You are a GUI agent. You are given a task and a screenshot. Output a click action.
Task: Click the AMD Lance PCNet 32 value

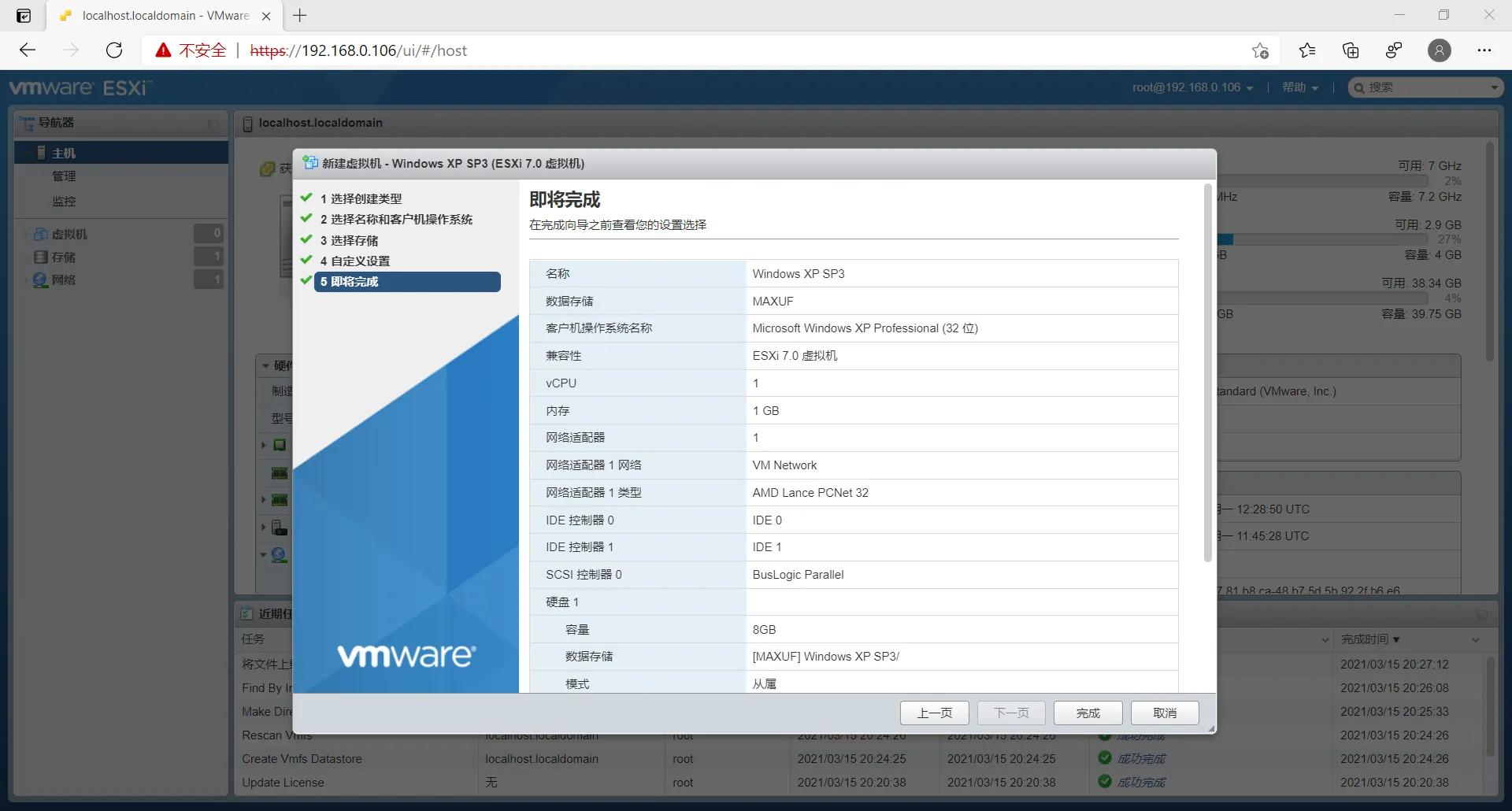tap(810, 492)
